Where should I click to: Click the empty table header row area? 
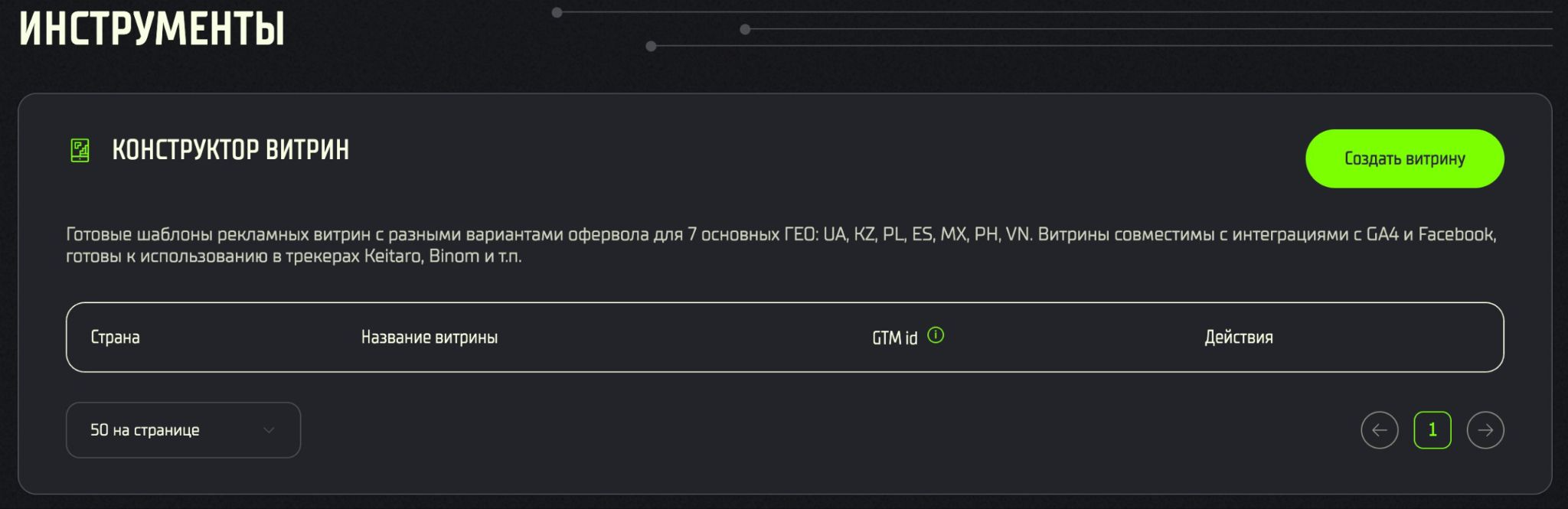[785, 338]
